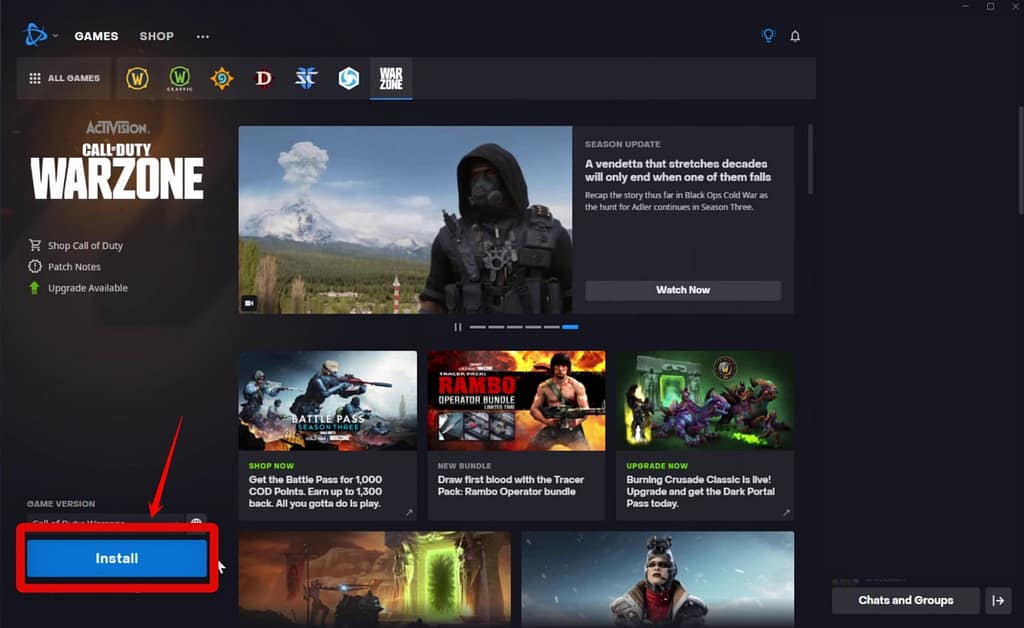Select the World of Warcraft icon
This screenshot has width=1024, height=628.
tap(137, 78)
